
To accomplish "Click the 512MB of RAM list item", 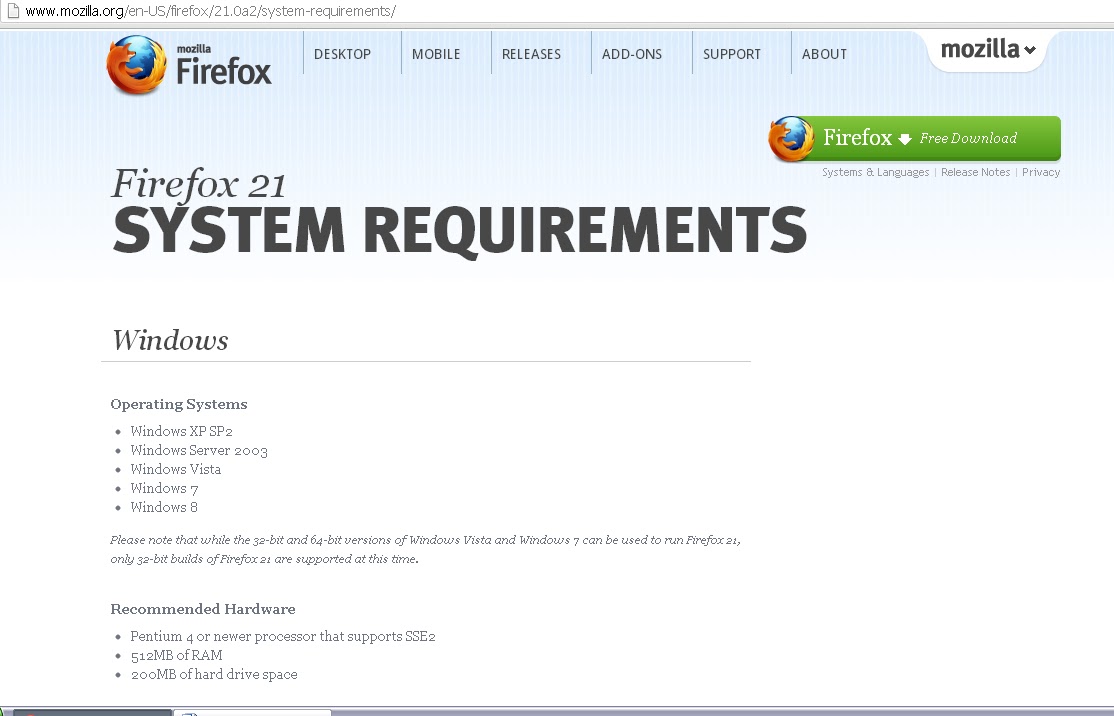I will coord(176,656).
